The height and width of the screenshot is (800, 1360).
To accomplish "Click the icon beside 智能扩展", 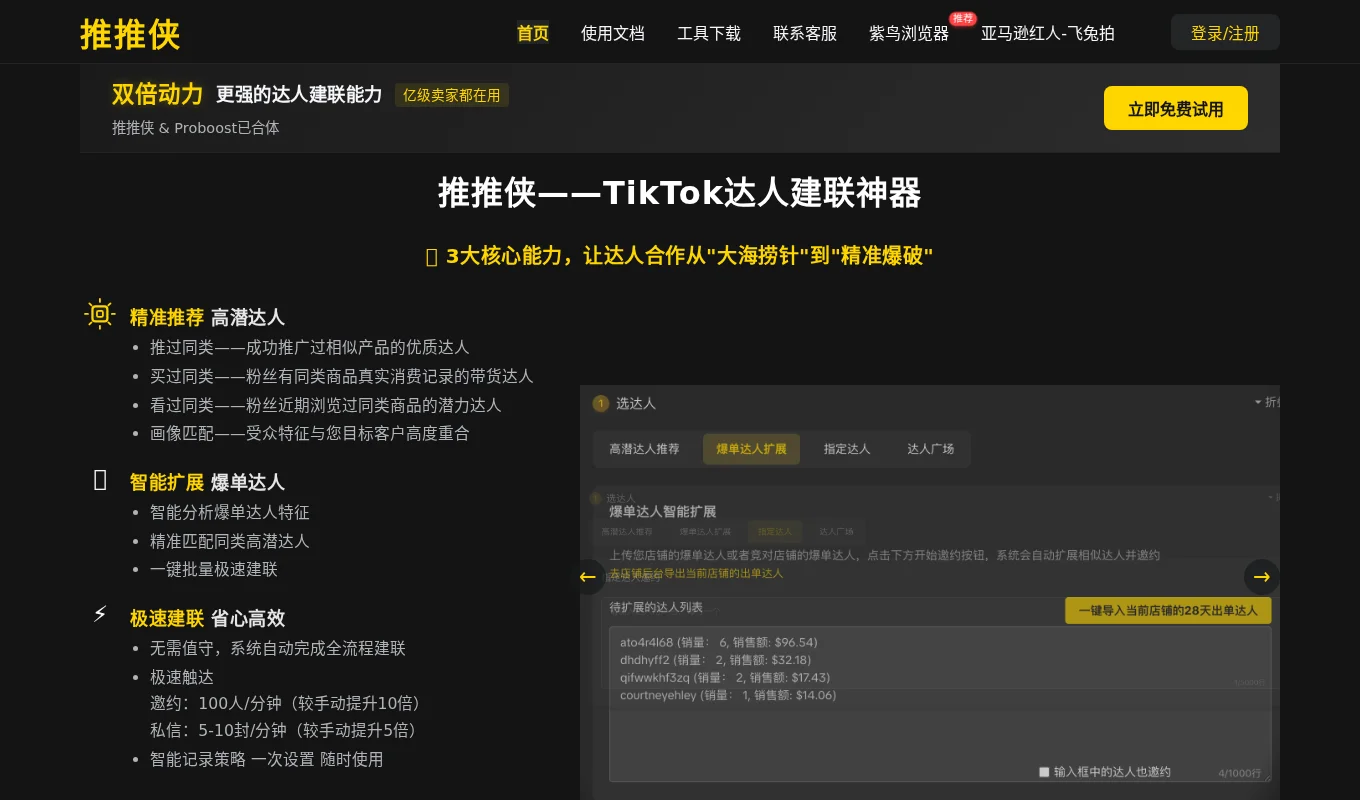I will tap(100, 479).
